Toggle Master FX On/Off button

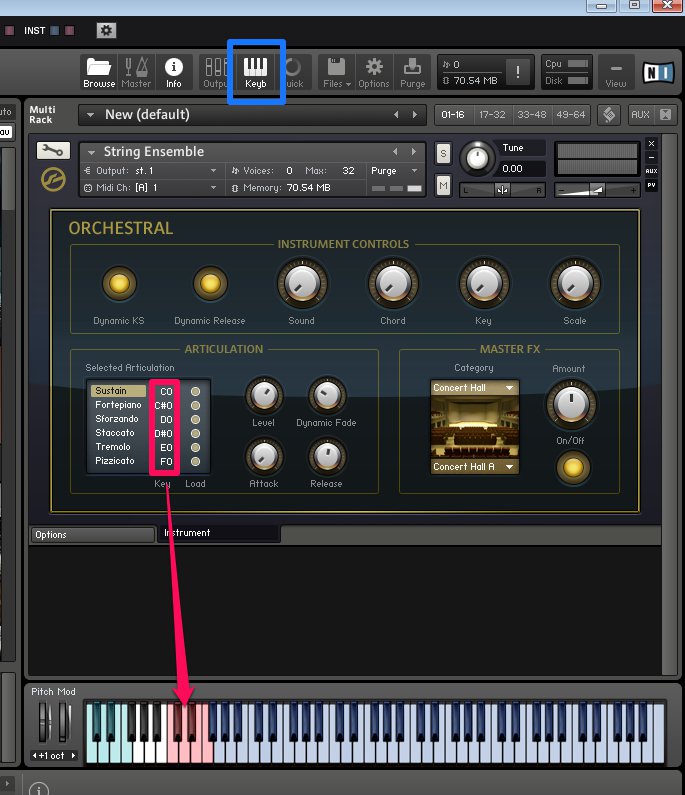(x=569, y=467)
